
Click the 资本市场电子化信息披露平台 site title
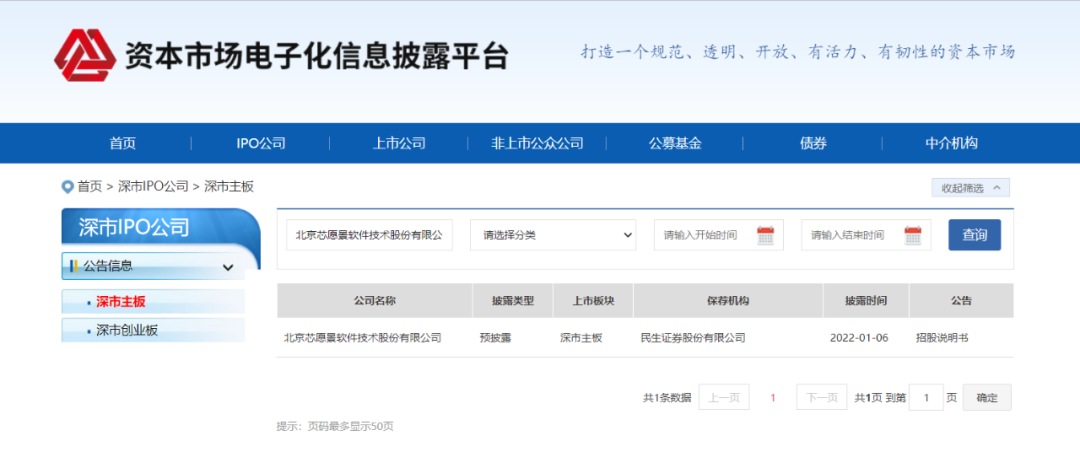point(316,54)
